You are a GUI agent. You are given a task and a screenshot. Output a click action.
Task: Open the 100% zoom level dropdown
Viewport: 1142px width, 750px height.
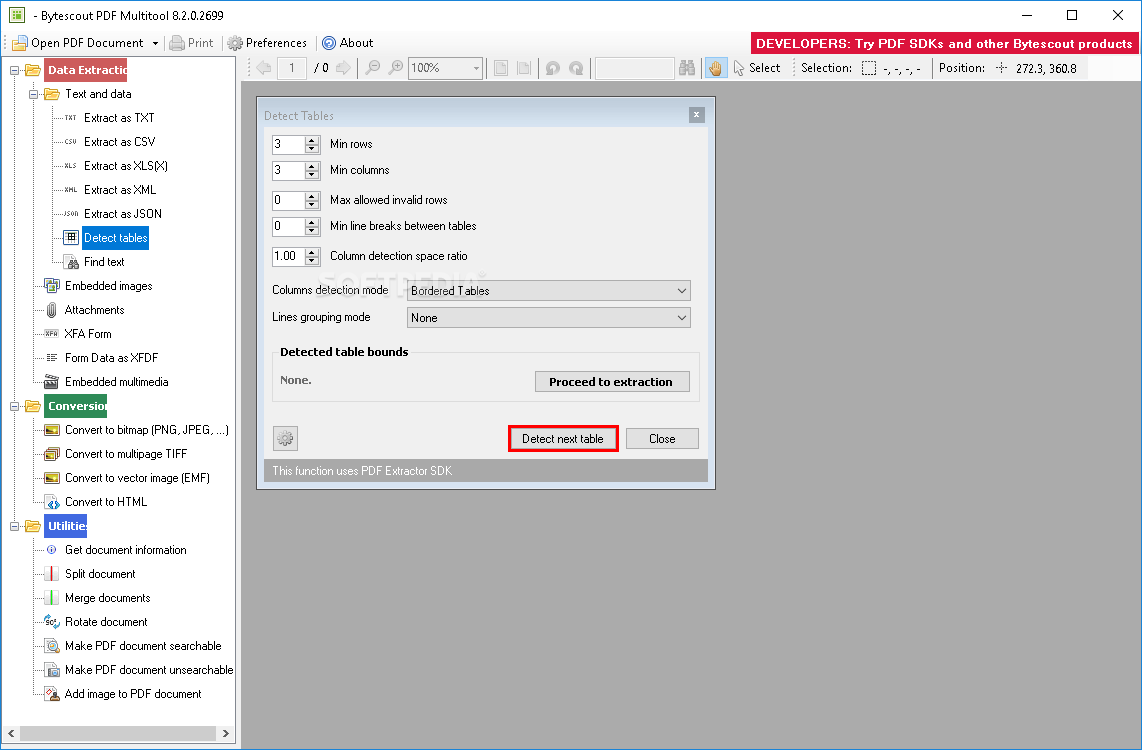point(476,68)
